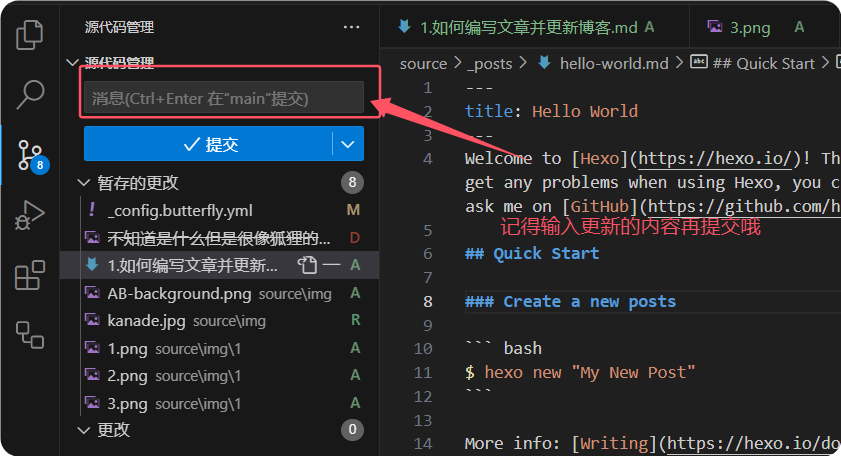Click the image icon in 3.png tab
The image size is (841, 456).
pyautogui.click(x=714, y=26)
